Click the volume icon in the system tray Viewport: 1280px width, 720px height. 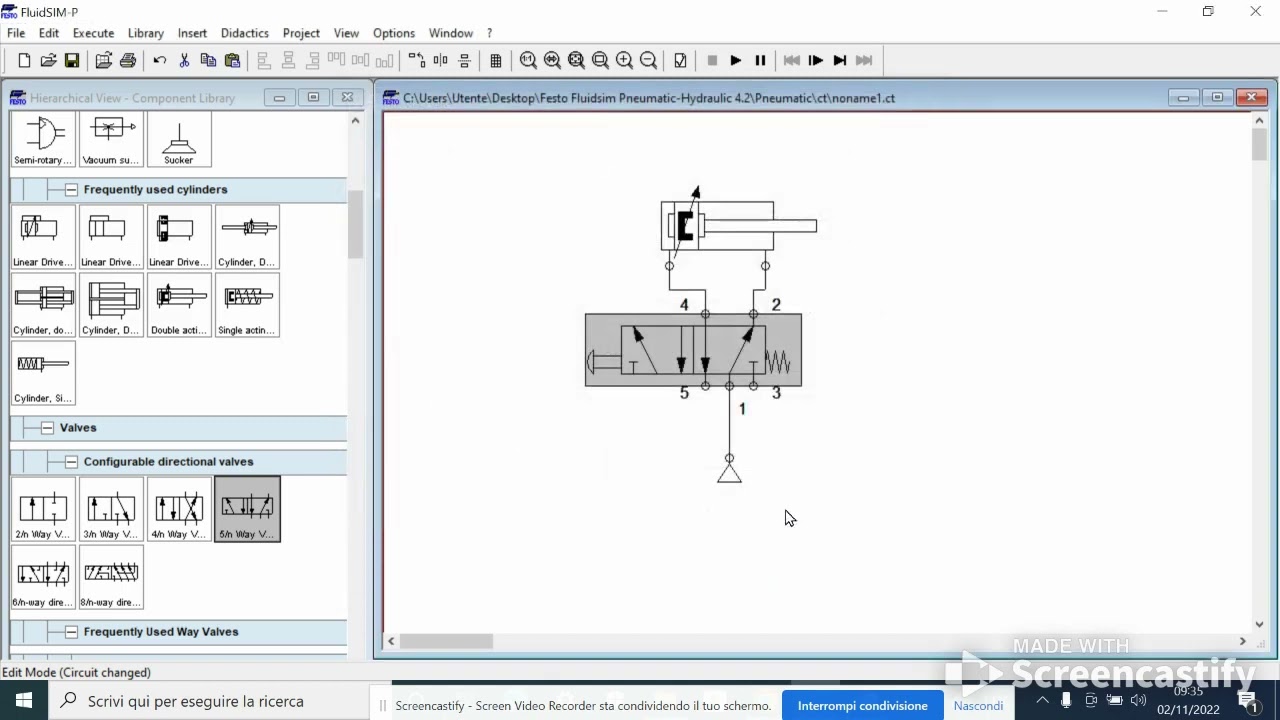tap(1138, 700)
